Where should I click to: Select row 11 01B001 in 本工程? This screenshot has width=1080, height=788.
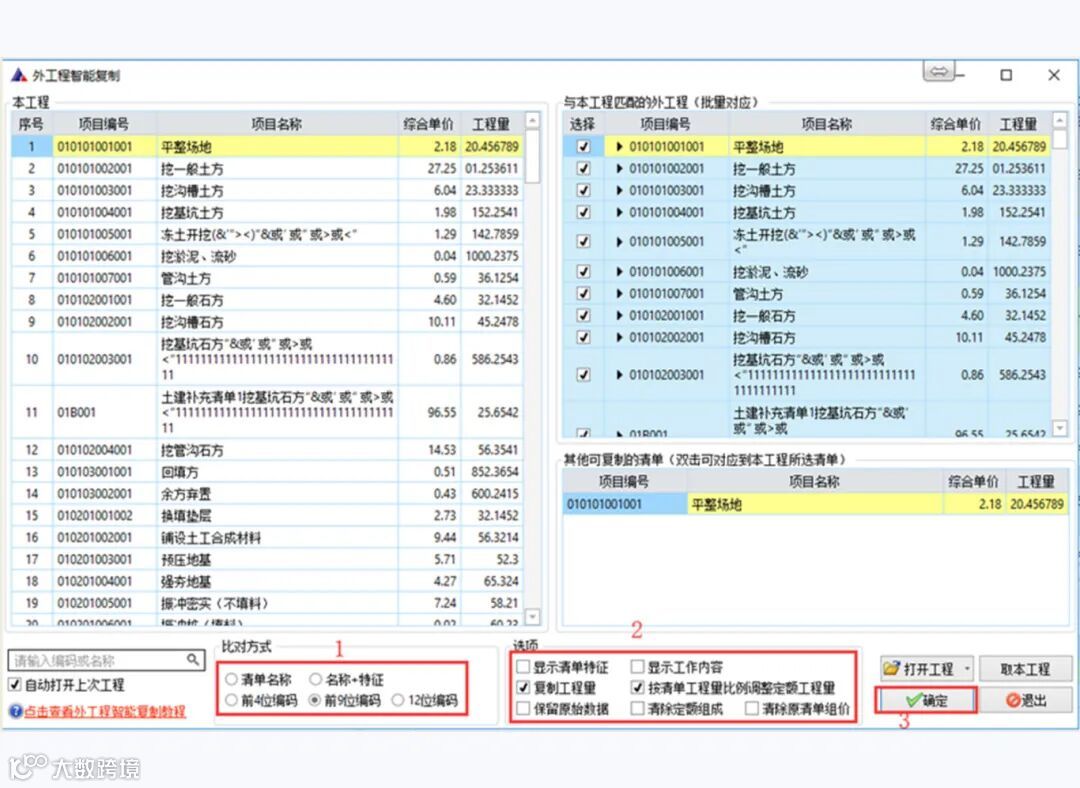[267, 412]
